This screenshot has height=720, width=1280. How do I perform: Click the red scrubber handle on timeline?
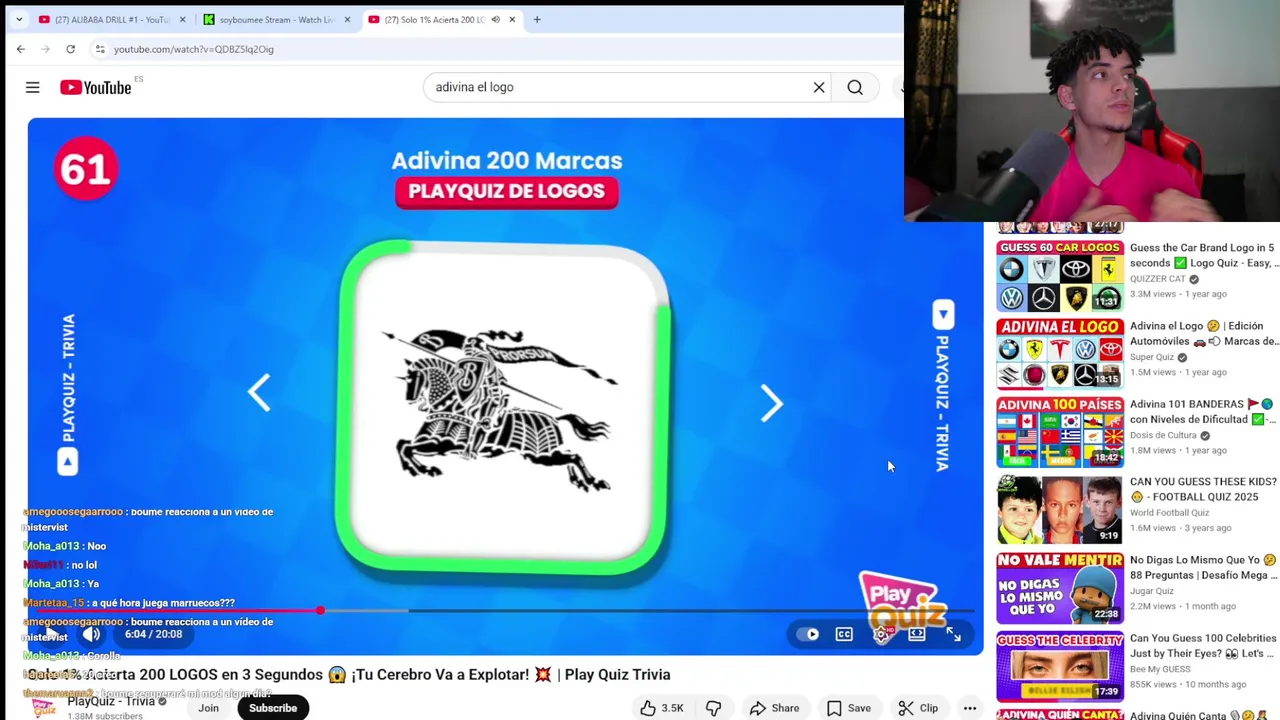point(320,610)
